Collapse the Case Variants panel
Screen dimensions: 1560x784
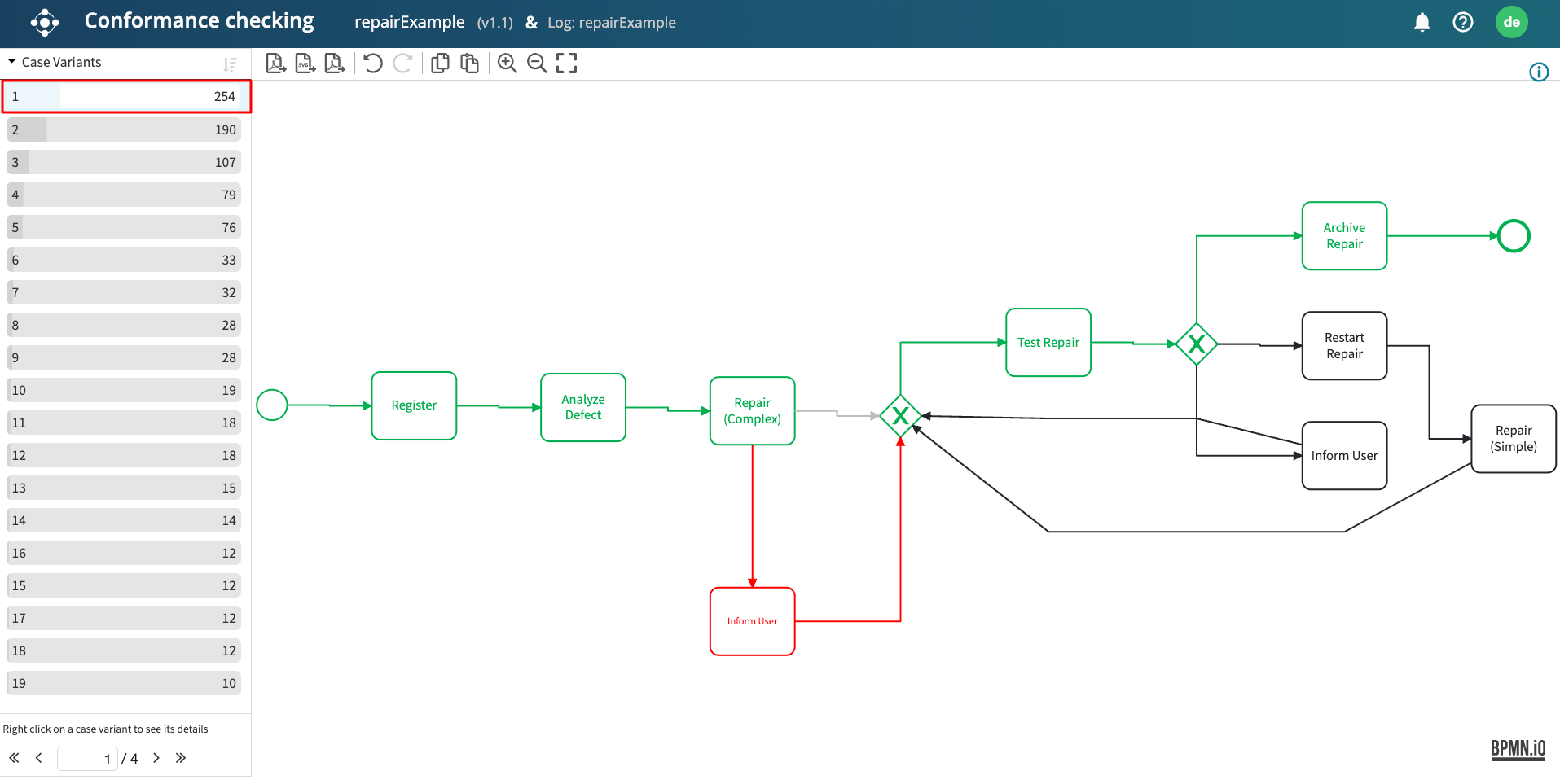click(12, 62)
